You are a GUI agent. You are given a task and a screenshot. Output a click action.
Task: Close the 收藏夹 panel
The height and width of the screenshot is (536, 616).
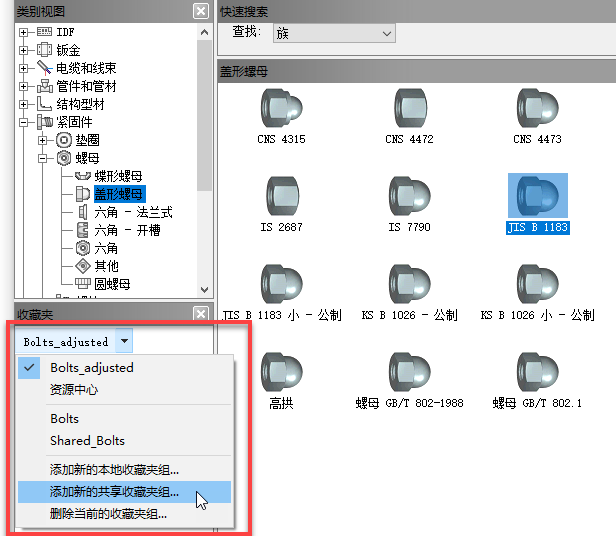[x=201, y=314]
